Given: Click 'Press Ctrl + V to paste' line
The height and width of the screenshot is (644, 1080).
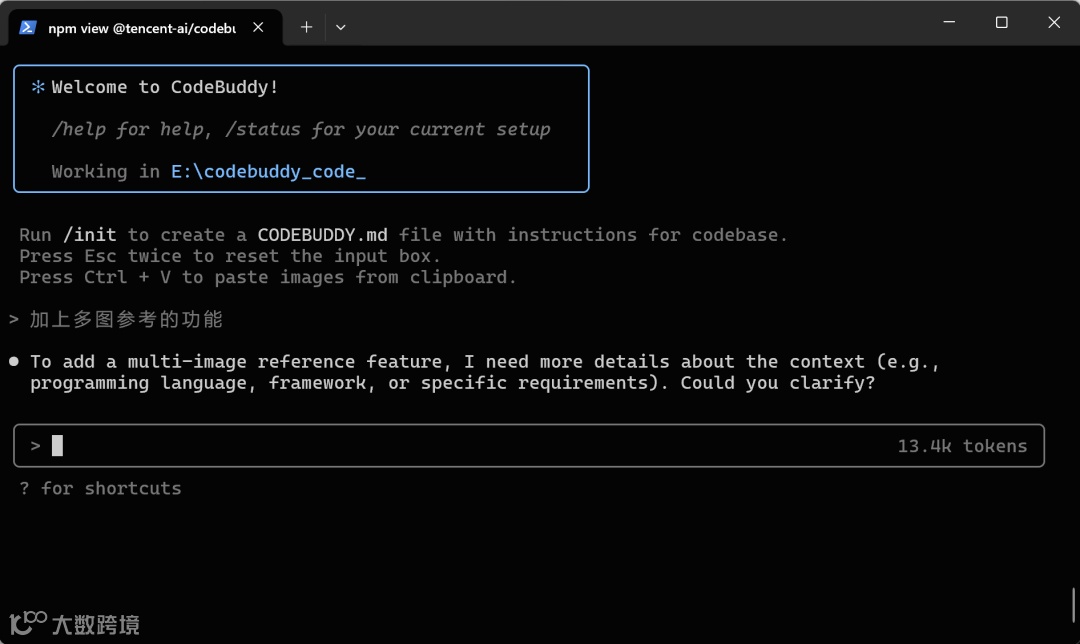Looking at the screenshot, I should coord(267,278).
